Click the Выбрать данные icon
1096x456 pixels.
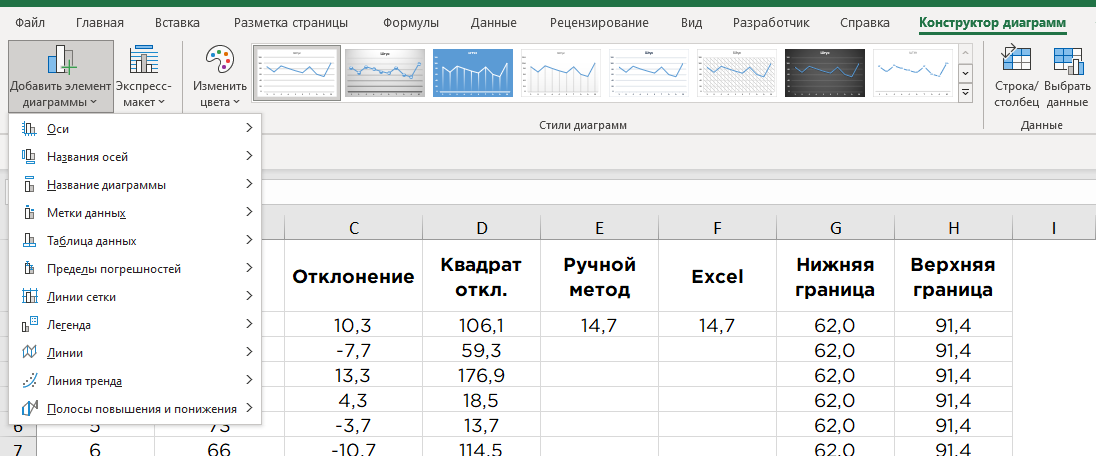click(1067, 59)
